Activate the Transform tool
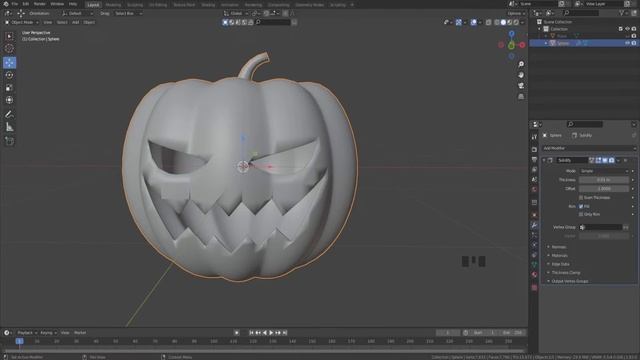640x360 pixels. (x=9, y=100)
